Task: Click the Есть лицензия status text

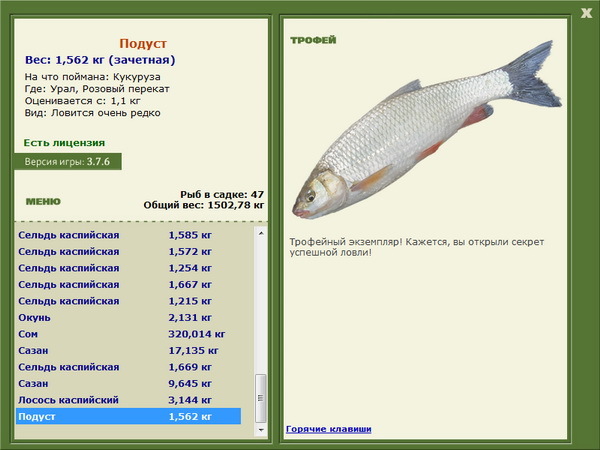Action: tap(64, 143)
